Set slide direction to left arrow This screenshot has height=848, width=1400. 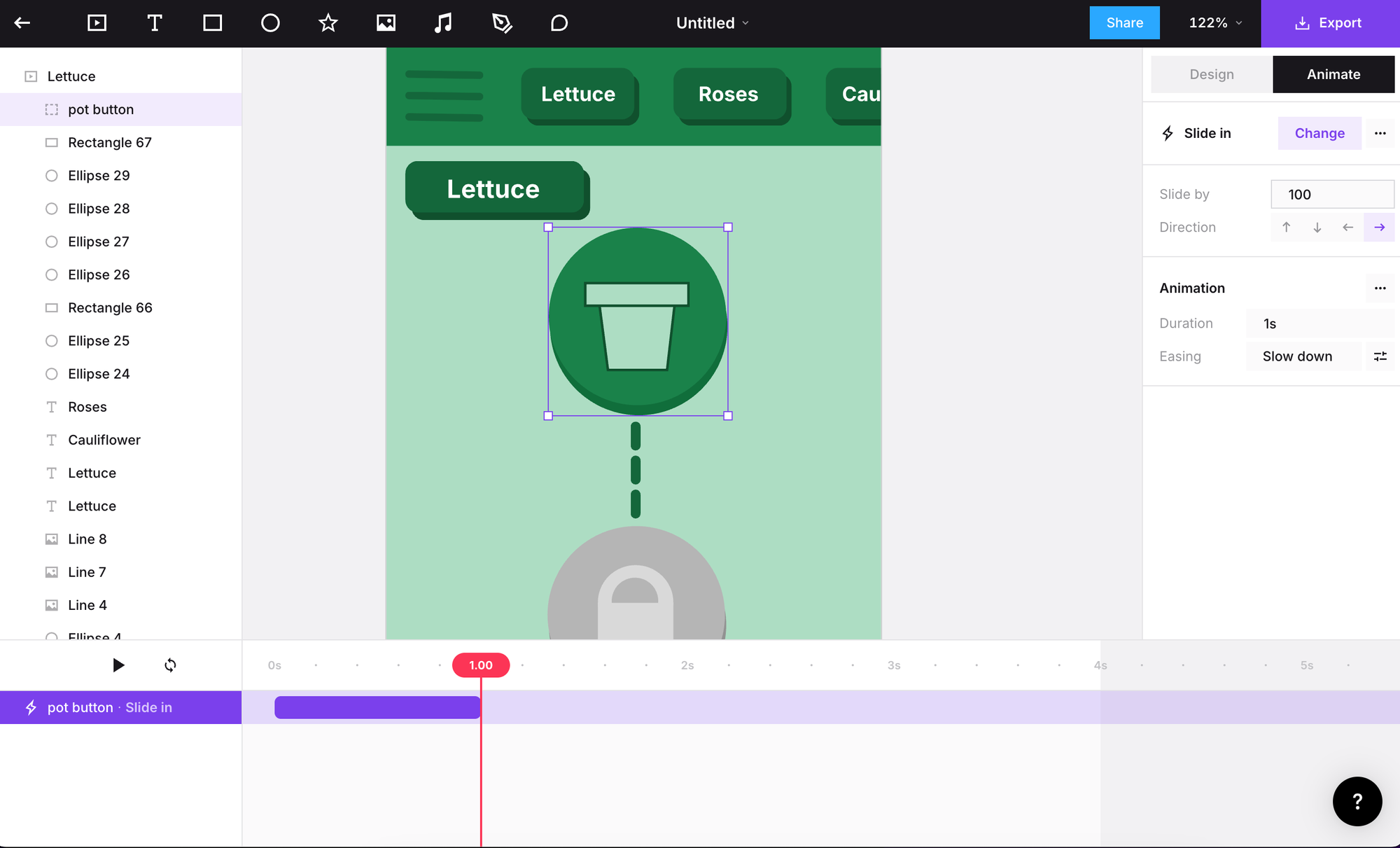(1348, 227)
